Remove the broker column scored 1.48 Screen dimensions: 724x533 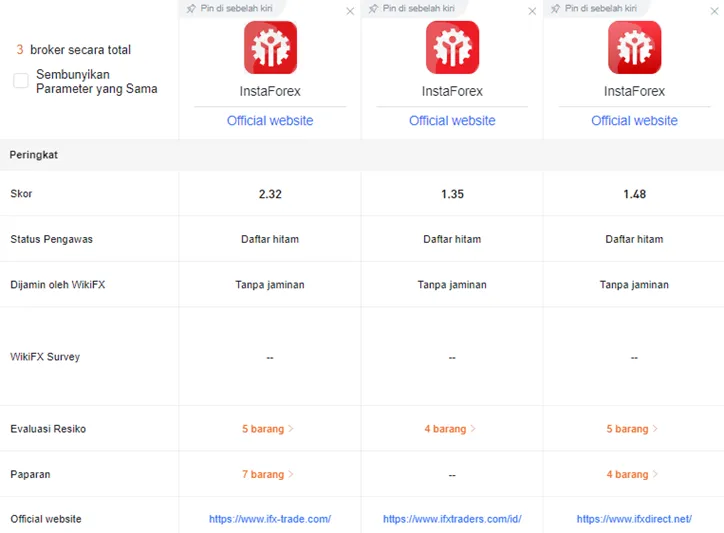coord(714,11)
